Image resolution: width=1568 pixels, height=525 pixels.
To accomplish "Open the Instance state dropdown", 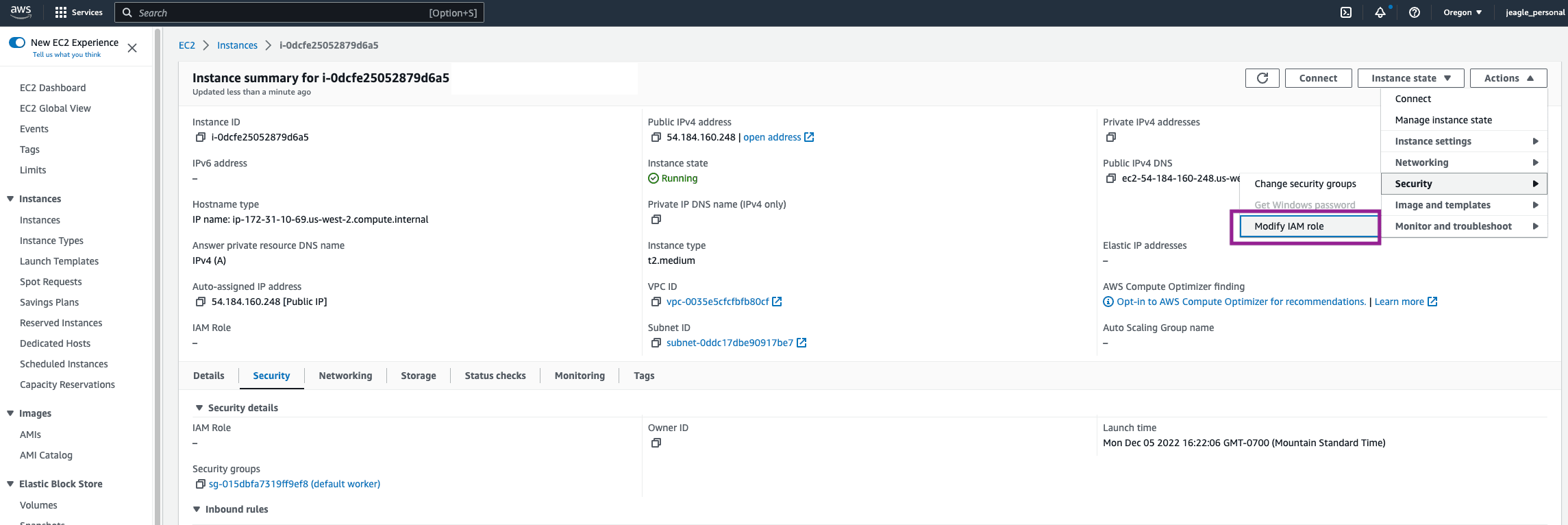I will [x=1410, y=78].
